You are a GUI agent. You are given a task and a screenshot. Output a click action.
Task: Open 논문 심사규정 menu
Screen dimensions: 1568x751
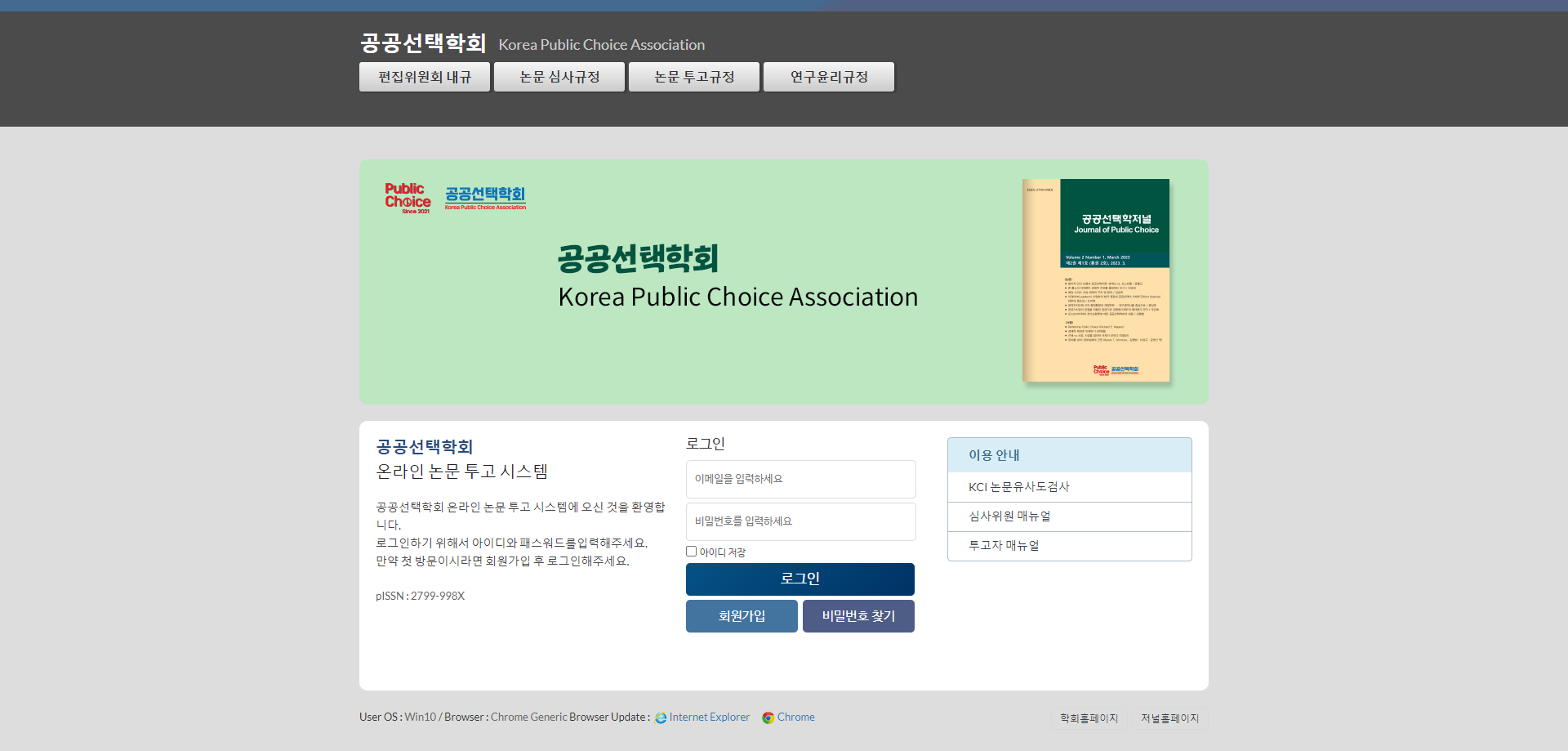pos(559,77)
